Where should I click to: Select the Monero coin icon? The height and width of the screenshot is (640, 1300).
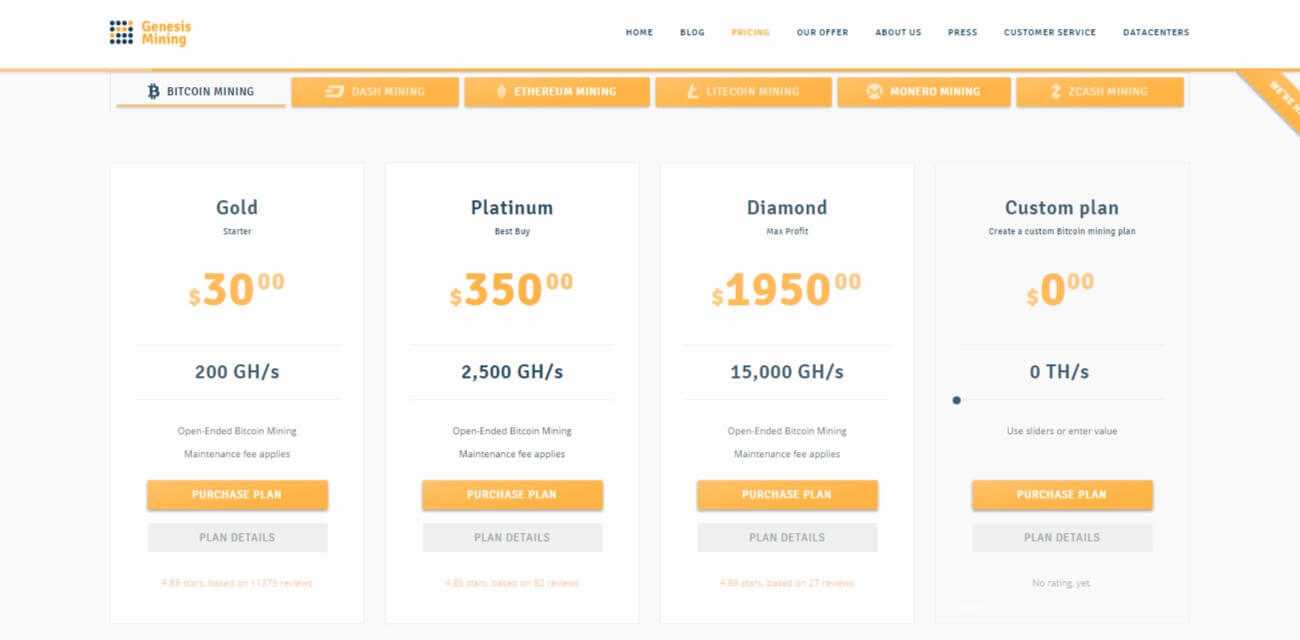pyautogui.click(x=877, y=91)
